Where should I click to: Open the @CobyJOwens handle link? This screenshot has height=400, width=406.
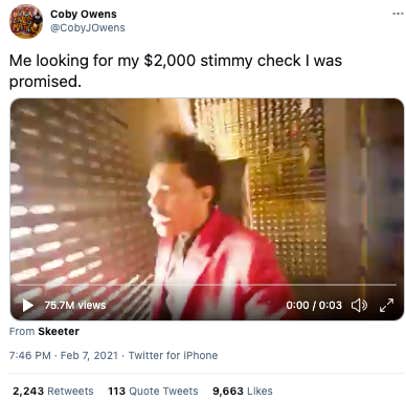88,28
